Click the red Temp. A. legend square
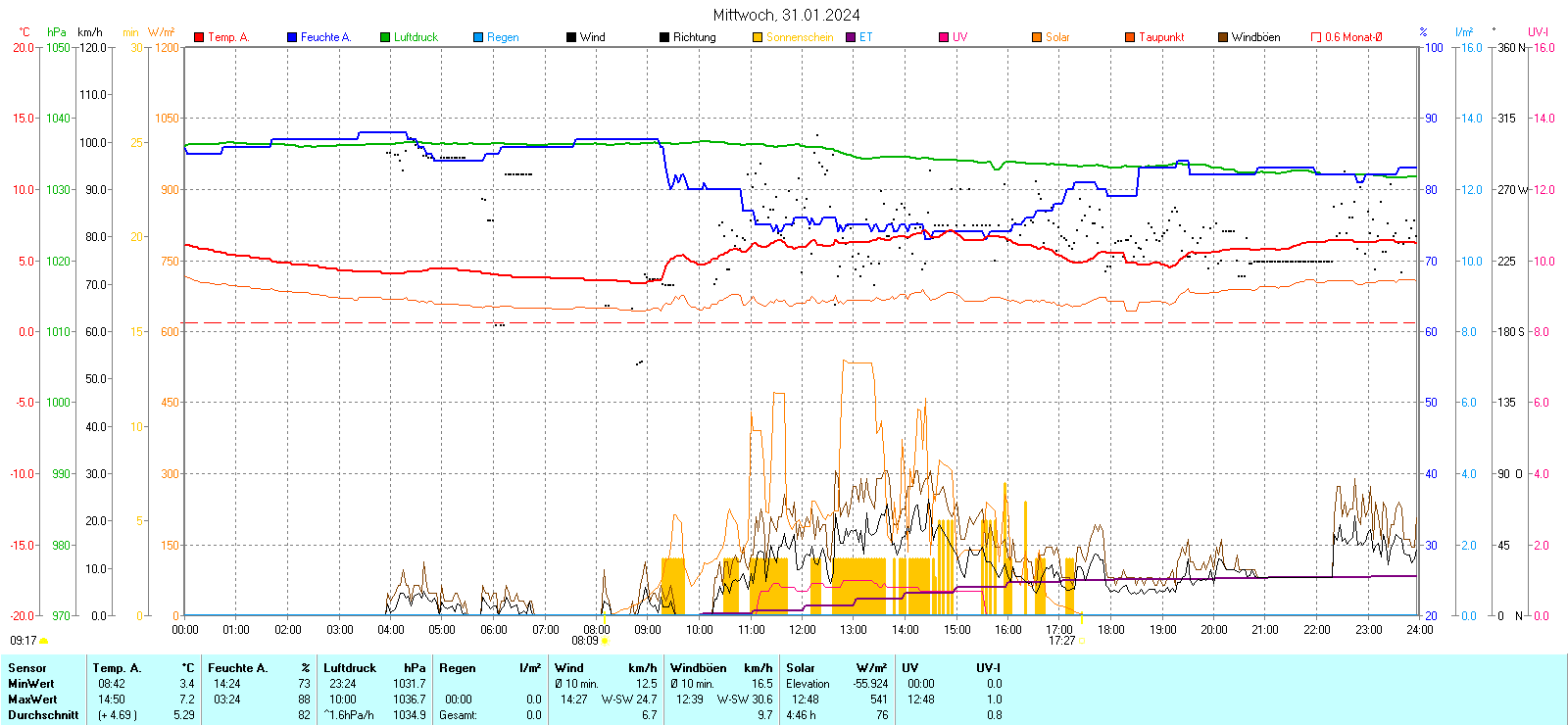Screen dimensions: 1568x725 point(199,37)
